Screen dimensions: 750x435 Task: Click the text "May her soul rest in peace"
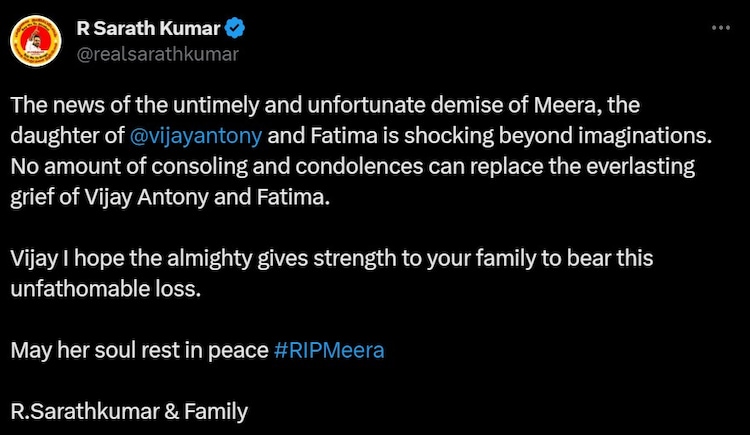[140, 351]
